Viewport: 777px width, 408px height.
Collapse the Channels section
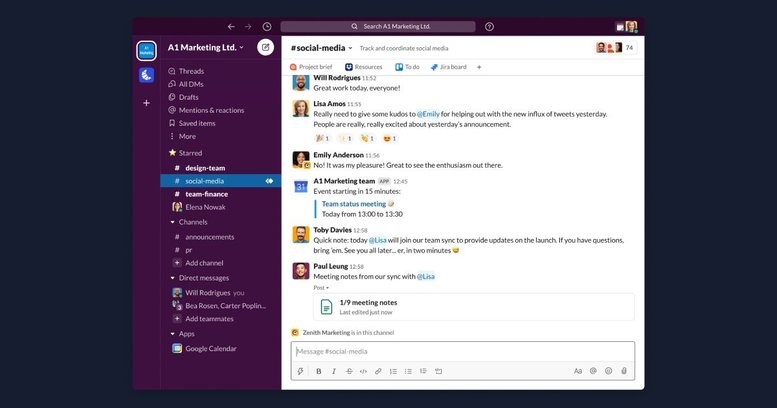click(172, 222)
